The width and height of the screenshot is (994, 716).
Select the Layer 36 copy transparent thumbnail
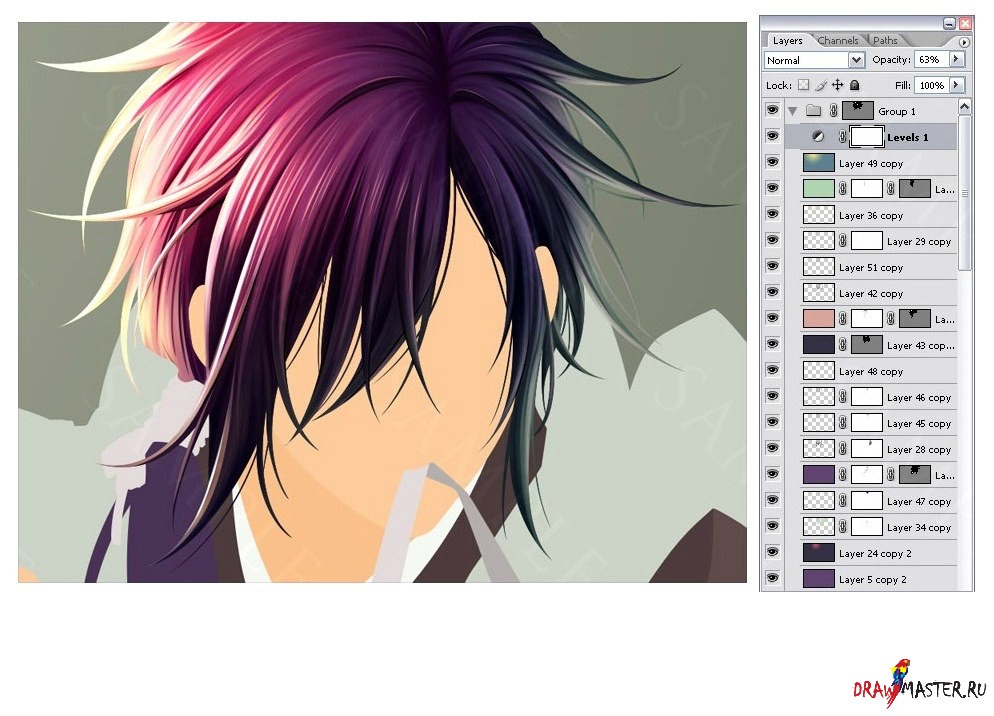point(818,215)
